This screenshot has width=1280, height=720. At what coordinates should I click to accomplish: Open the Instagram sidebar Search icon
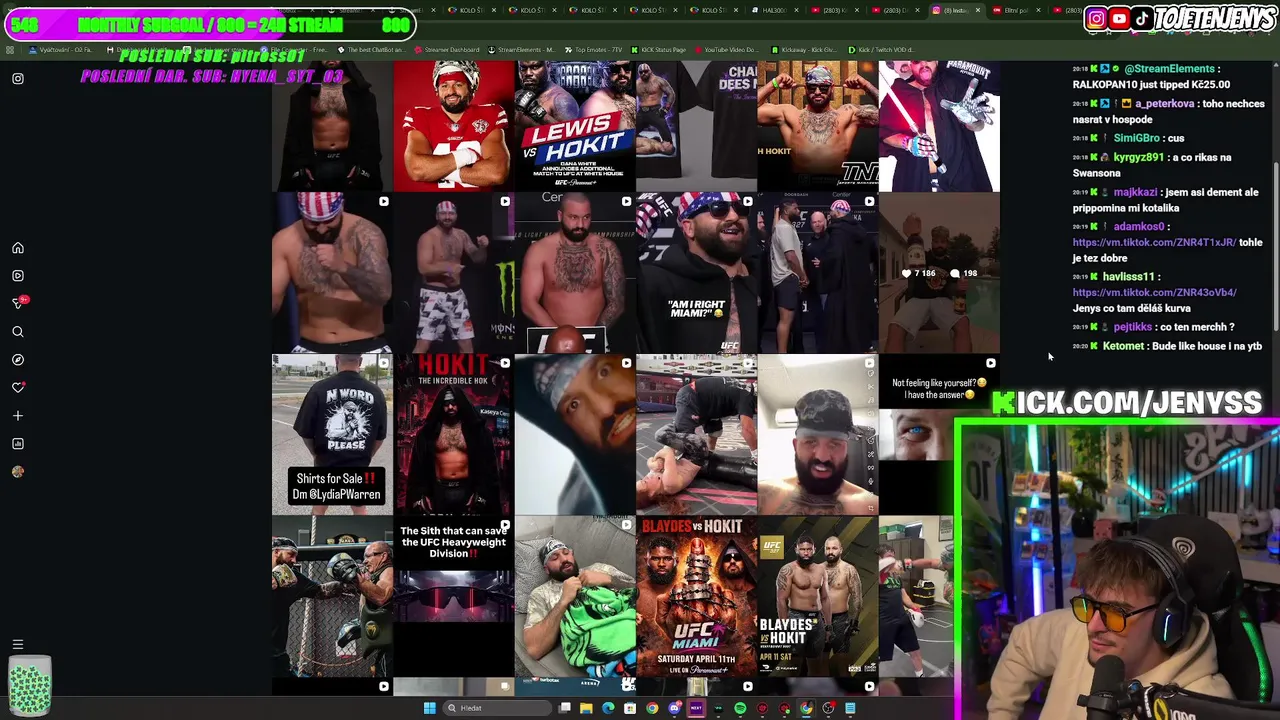[17, 332]
